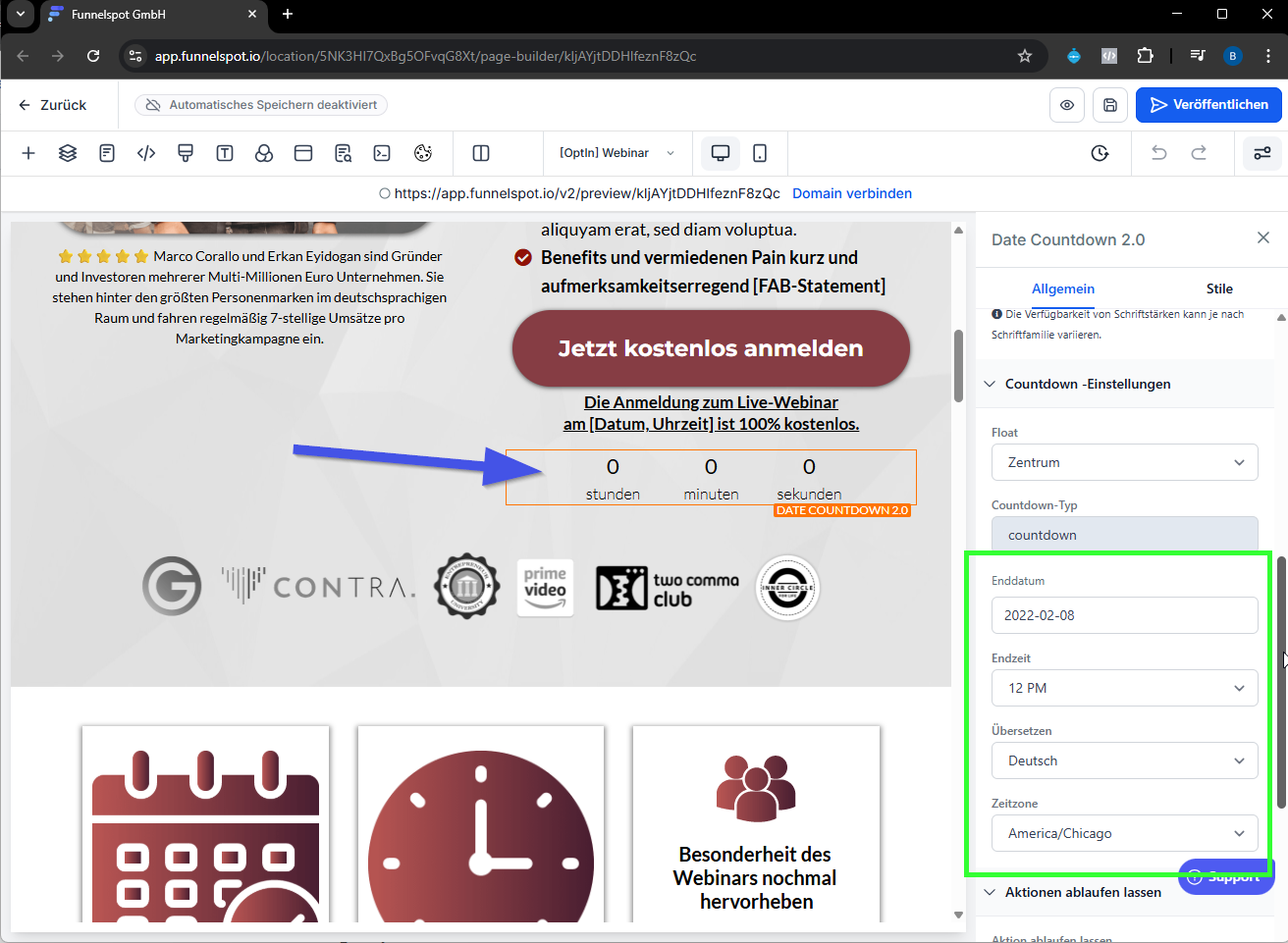Open the version history clock icon
Image resolution: width=1288 pixels, height=943 pixels.
[x=1100, y=153]
